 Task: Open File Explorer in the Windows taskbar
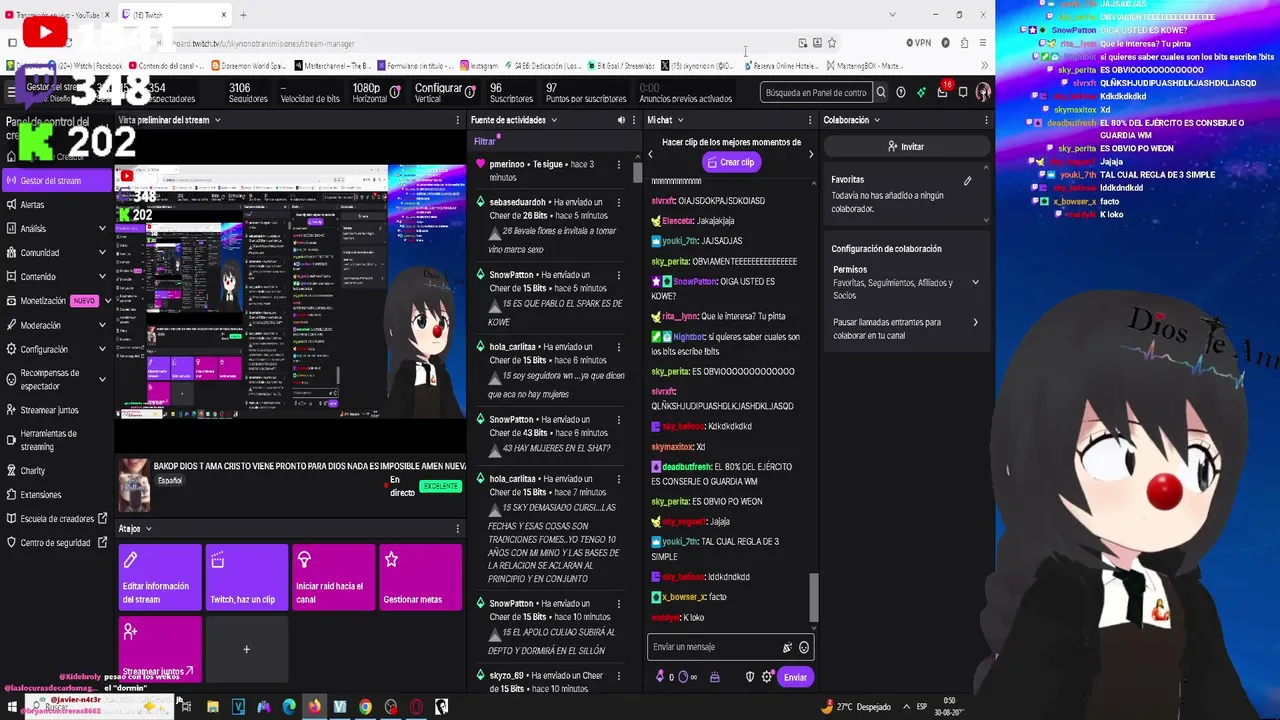[213, 707]
